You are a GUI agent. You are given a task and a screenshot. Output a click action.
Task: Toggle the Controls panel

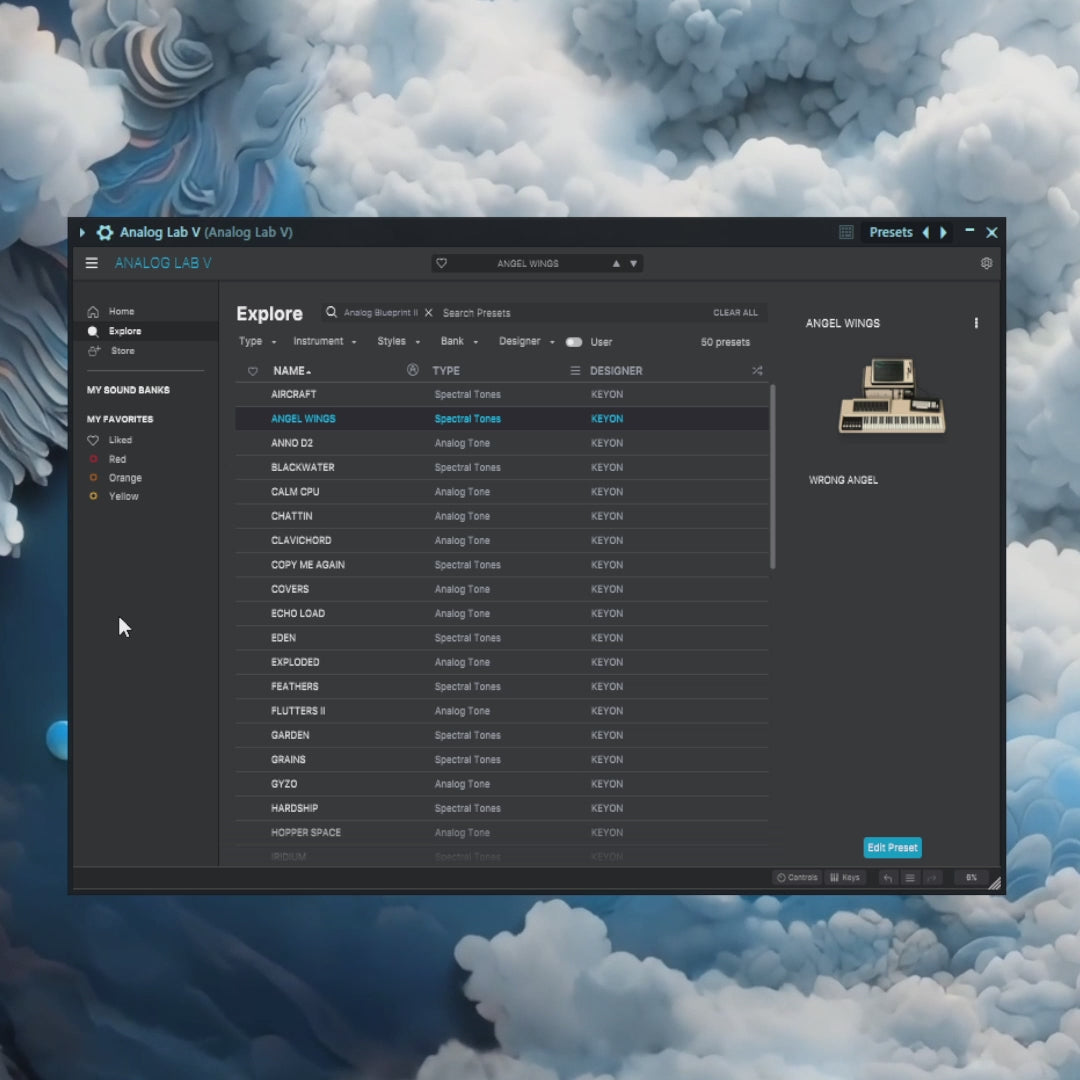[x=797, y=878]
